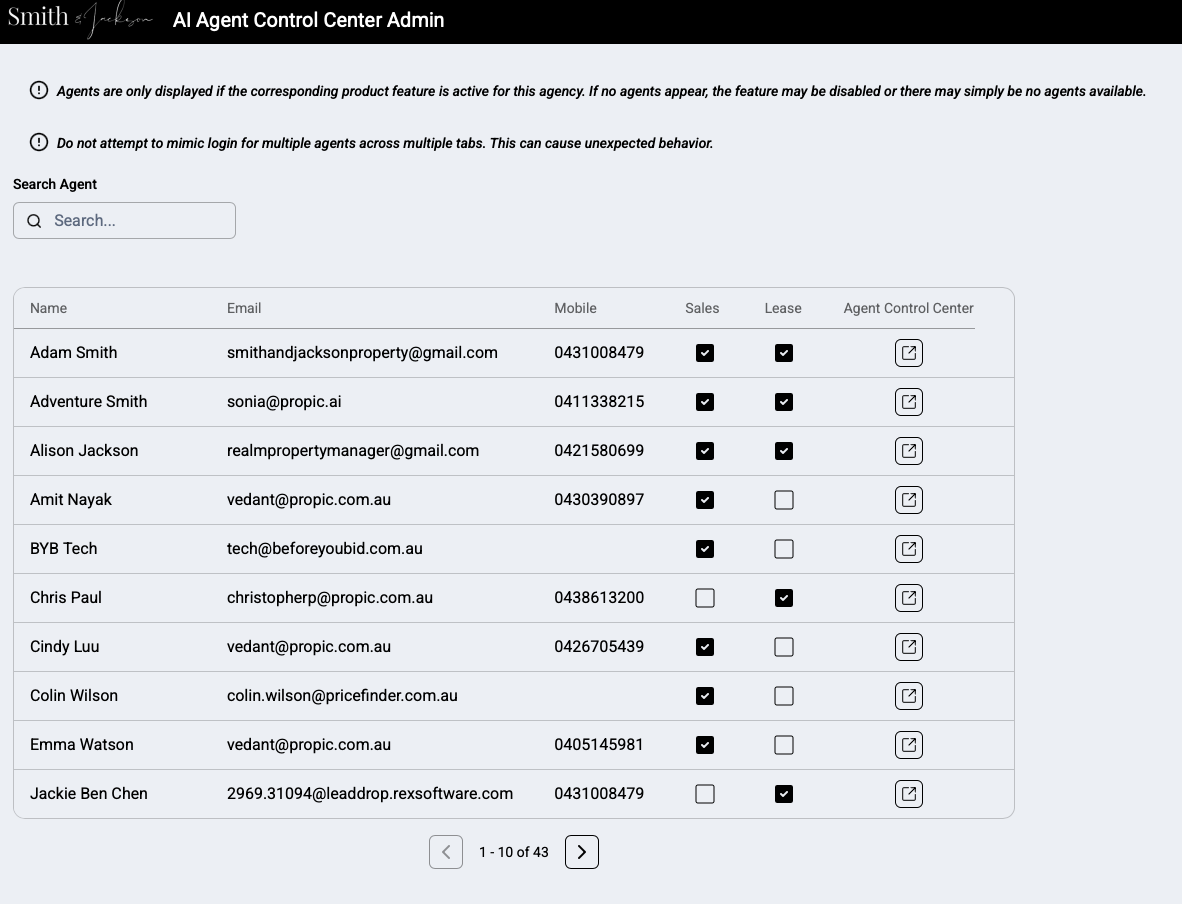Image resolution: width=1182 pixels, height=904 pixels.
Task: Uncheck Lease for Alison Jackson
Action: click(784, 450)
